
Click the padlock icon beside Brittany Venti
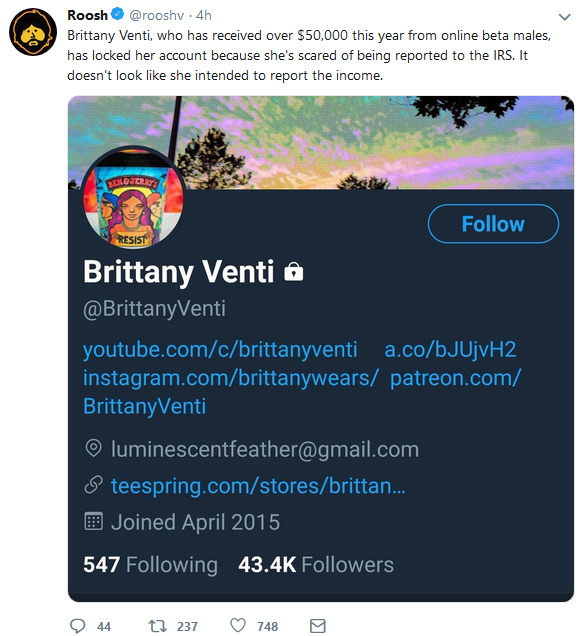tap(294, 271)
